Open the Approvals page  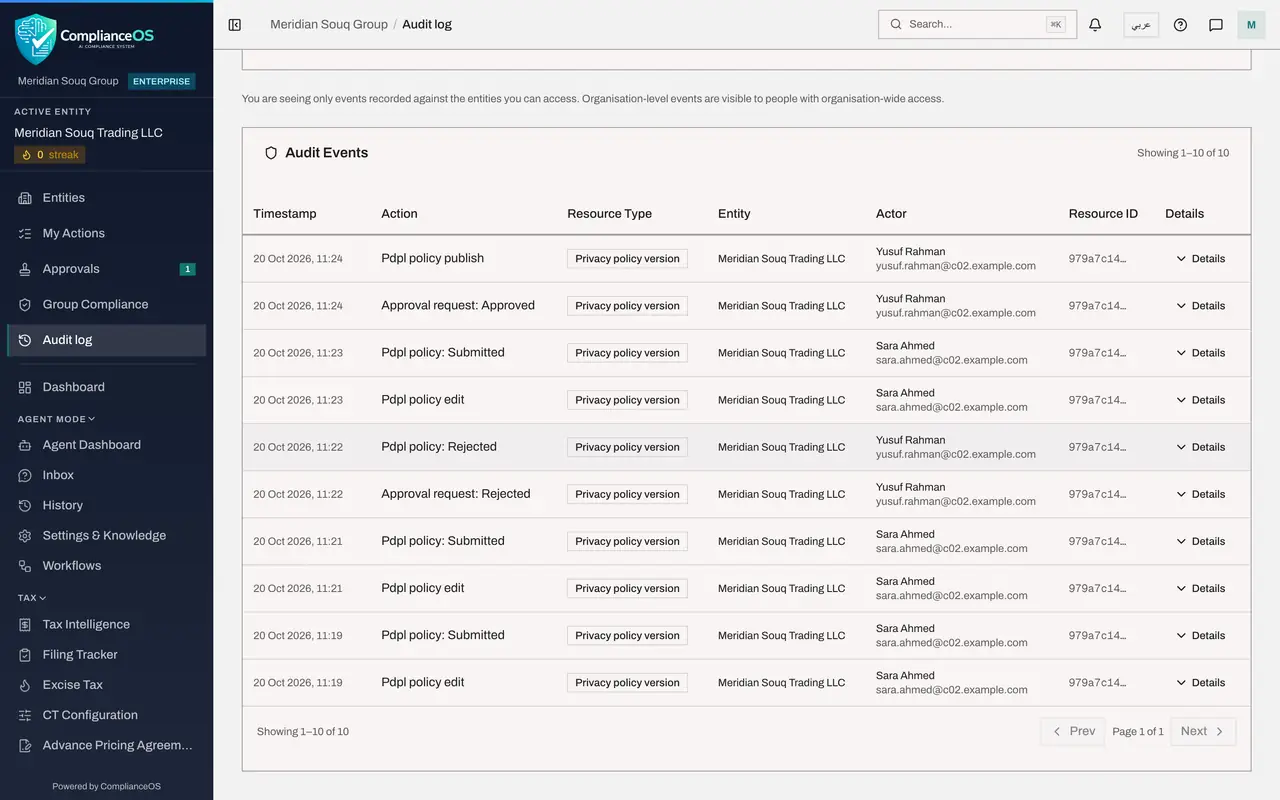tap(106, 269)
